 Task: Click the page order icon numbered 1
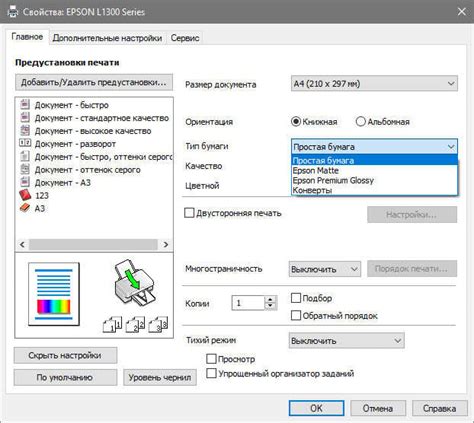pyautogui.click(x=112, y=324)
